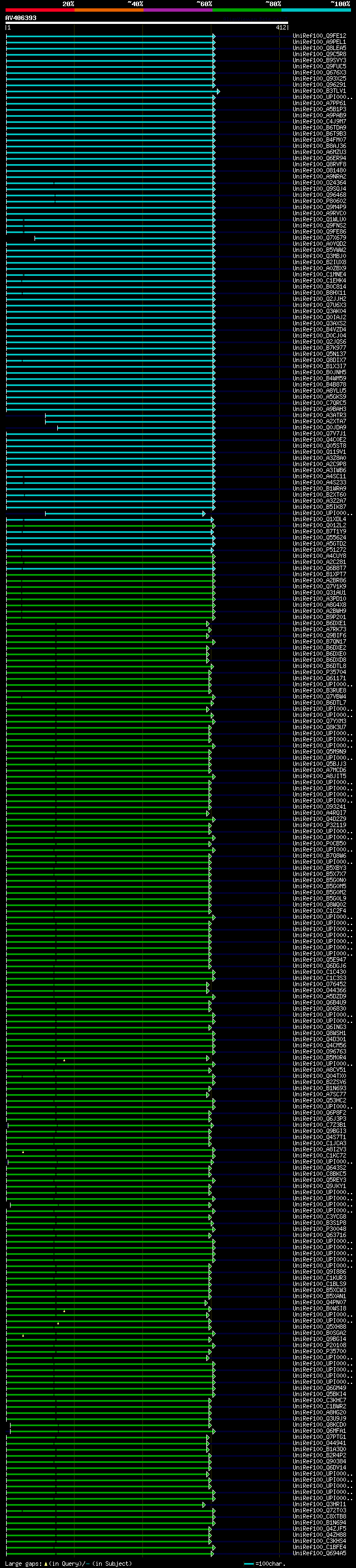This screenshot has width=356, height=1568.
Task: Click the Large gaps legend text
Action: [68, 1564]
